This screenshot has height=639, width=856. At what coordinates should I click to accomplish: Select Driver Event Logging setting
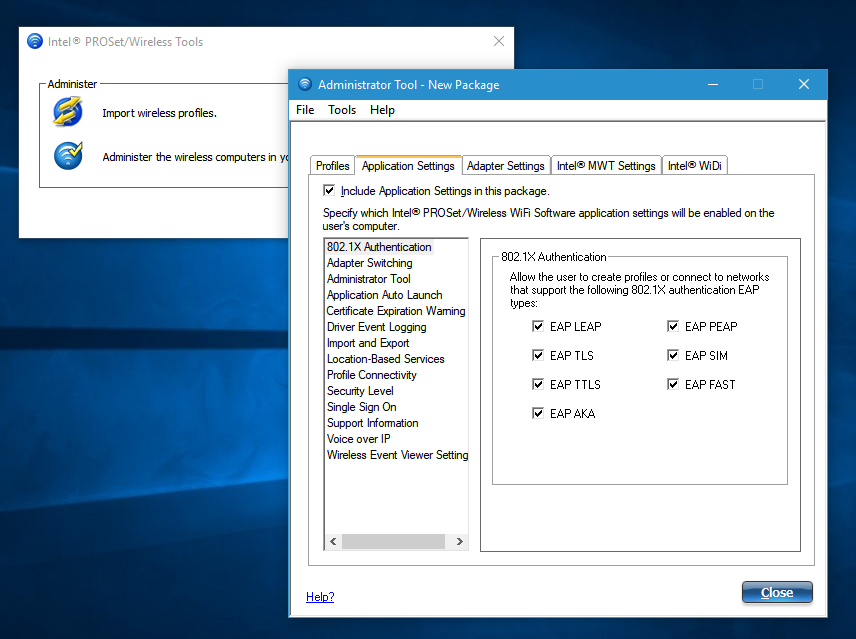377,327
